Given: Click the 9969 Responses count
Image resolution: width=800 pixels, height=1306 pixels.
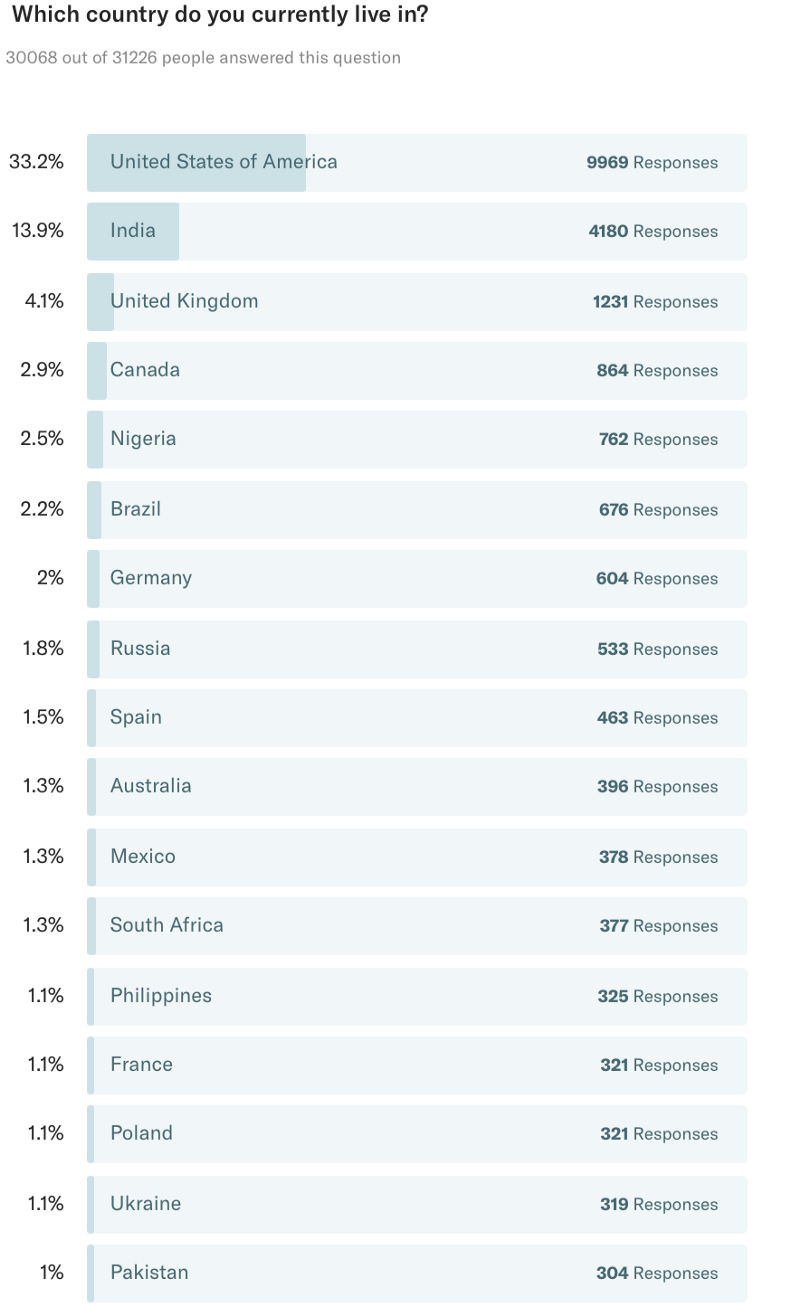Looking at the screenshot, I should (x=652, y=162).
